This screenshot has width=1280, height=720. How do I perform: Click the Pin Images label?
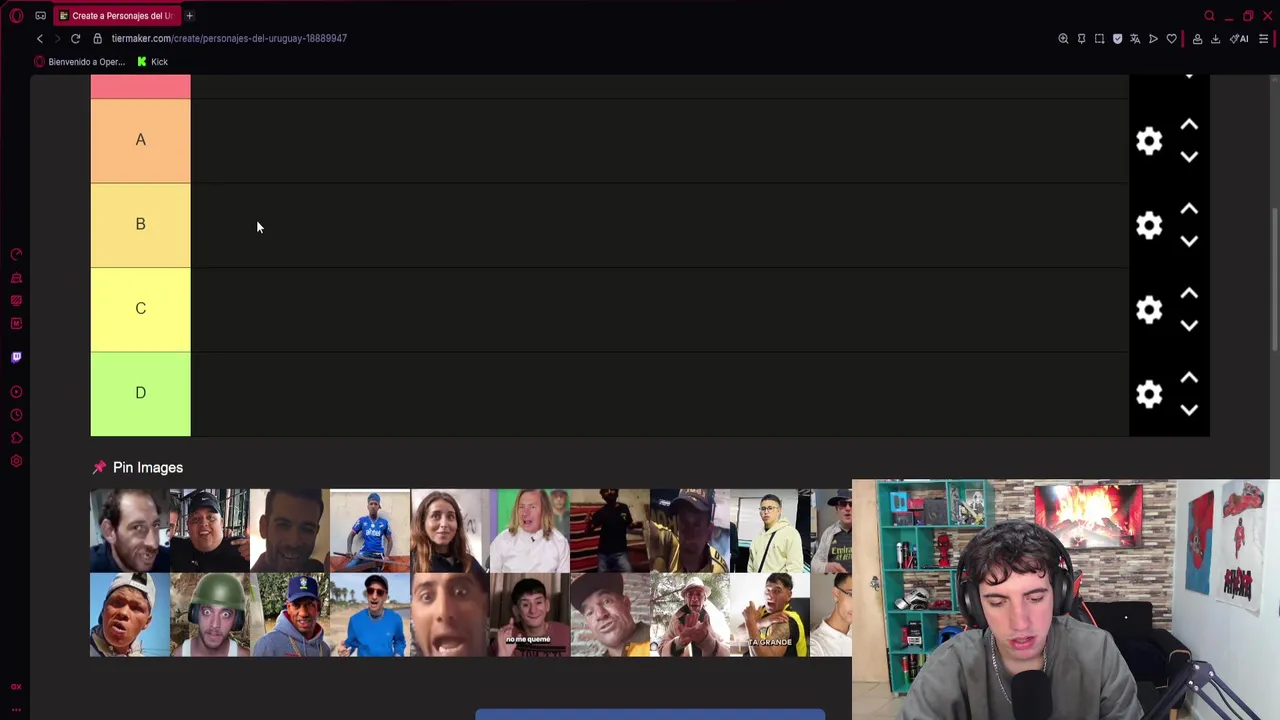point(147,467)
